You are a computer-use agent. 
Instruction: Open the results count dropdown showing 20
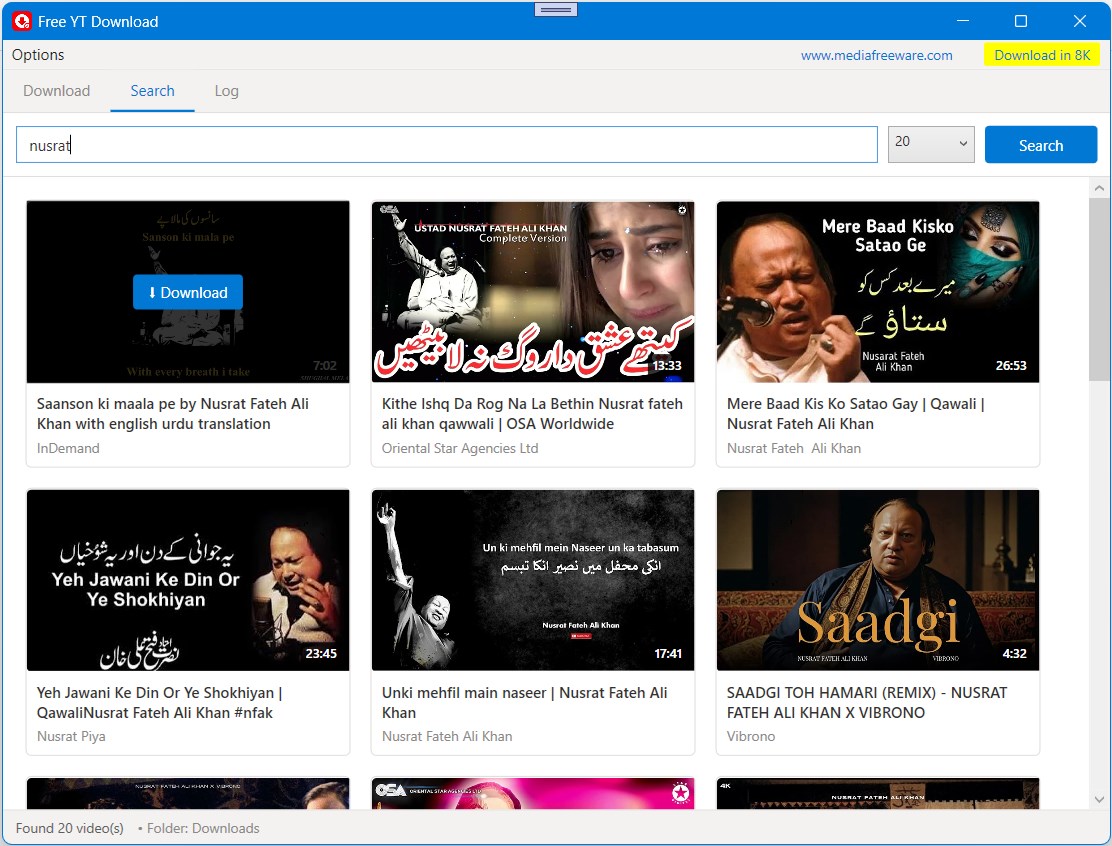click(930, 144)
